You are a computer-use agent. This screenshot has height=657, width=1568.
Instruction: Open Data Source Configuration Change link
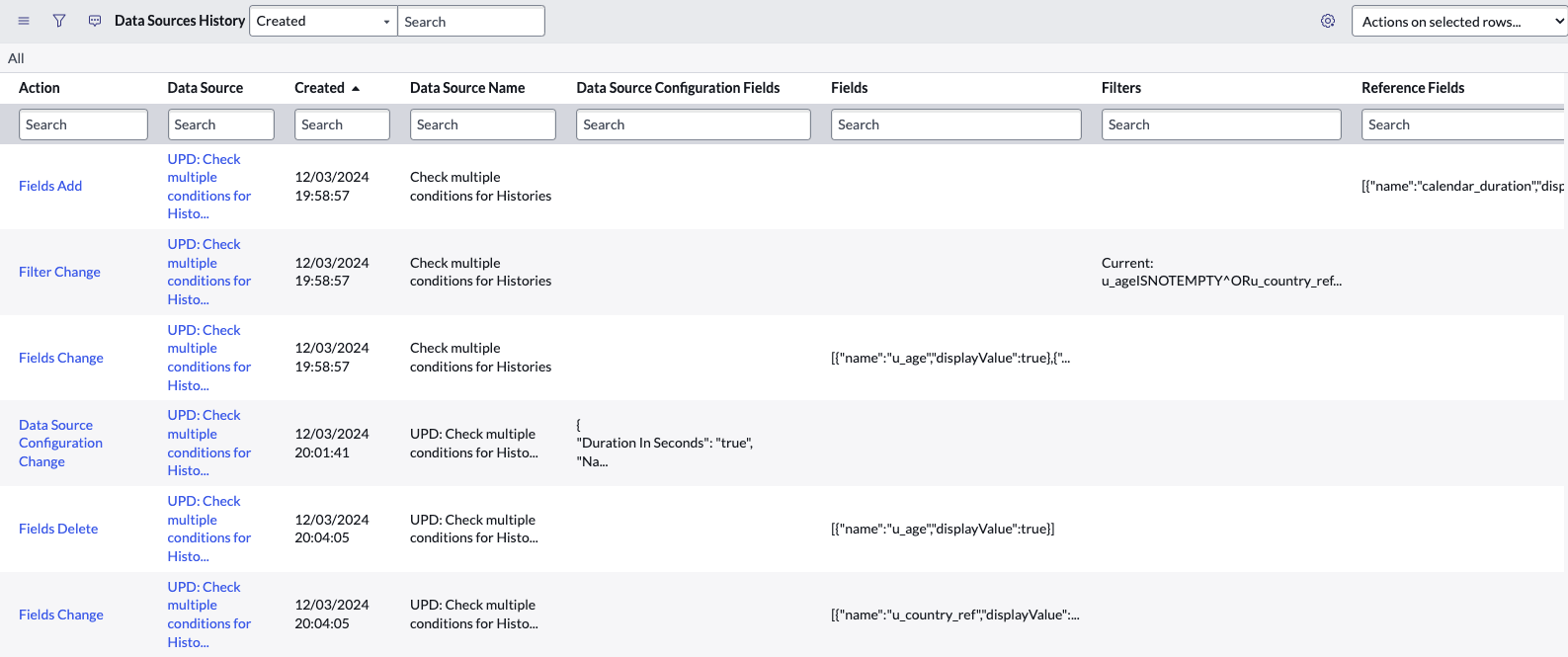pos(60,443)
